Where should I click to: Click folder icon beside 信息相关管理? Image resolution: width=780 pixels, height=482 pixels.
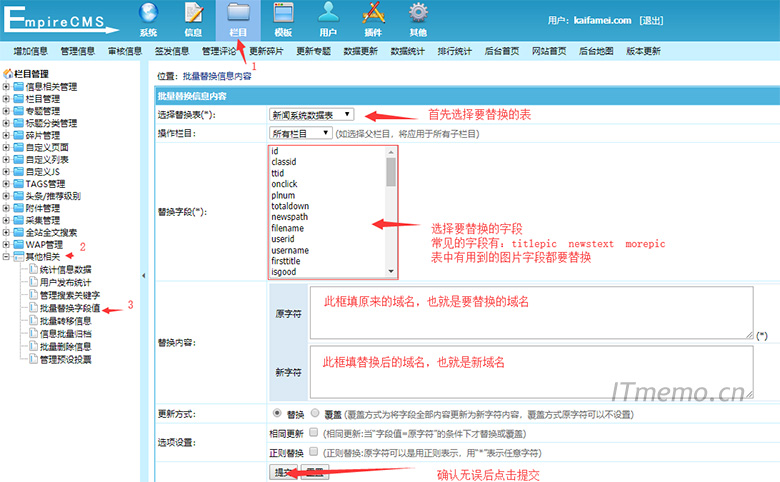[18, 87]
